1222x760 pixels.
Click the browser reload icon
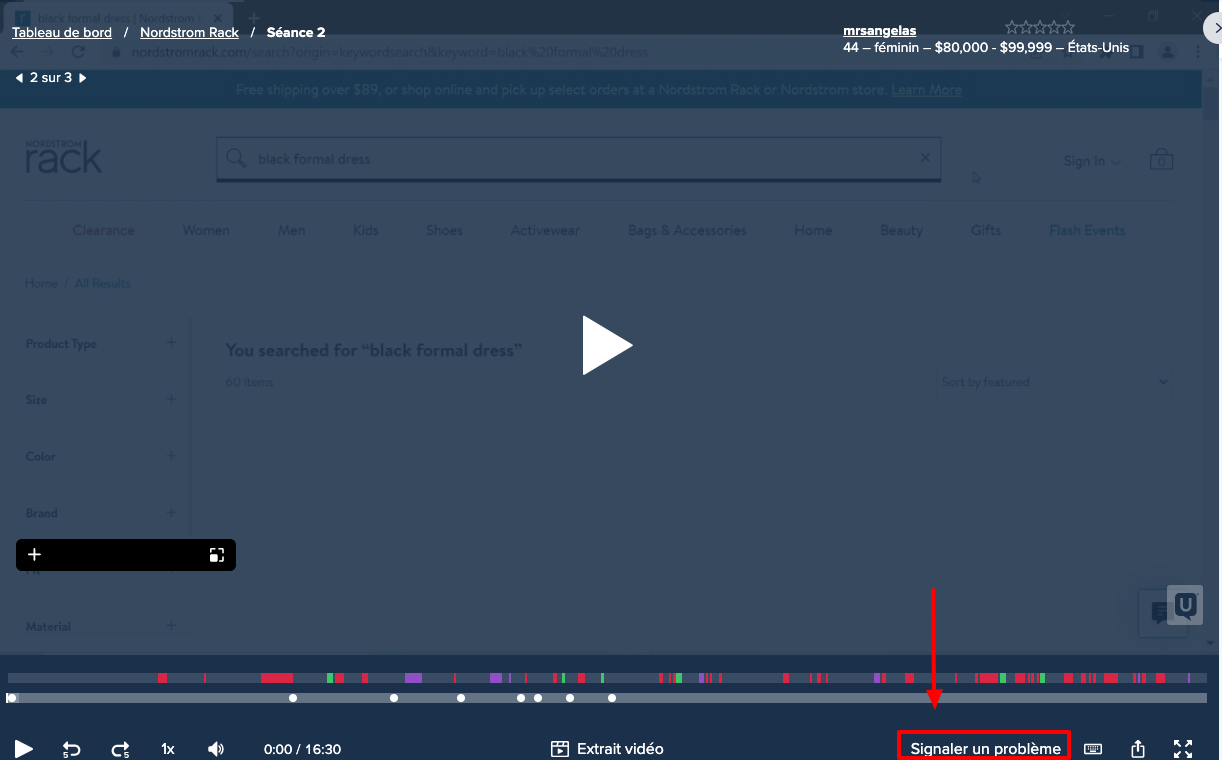tap(78, 52)
